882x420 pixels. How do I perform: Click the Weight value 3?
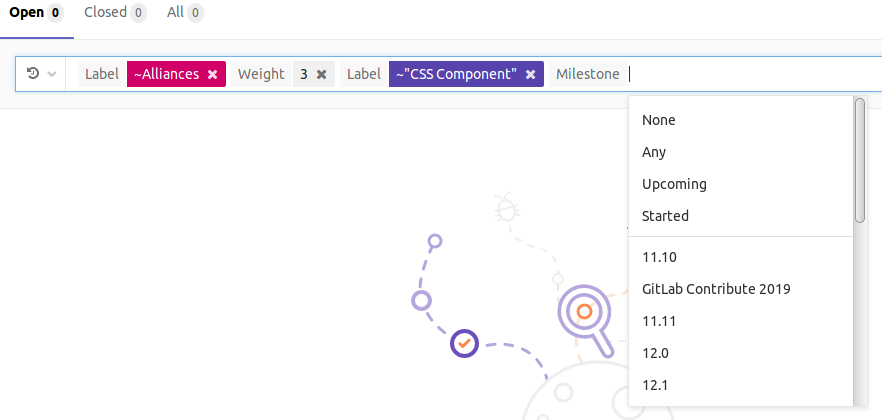tap(304, 74)
